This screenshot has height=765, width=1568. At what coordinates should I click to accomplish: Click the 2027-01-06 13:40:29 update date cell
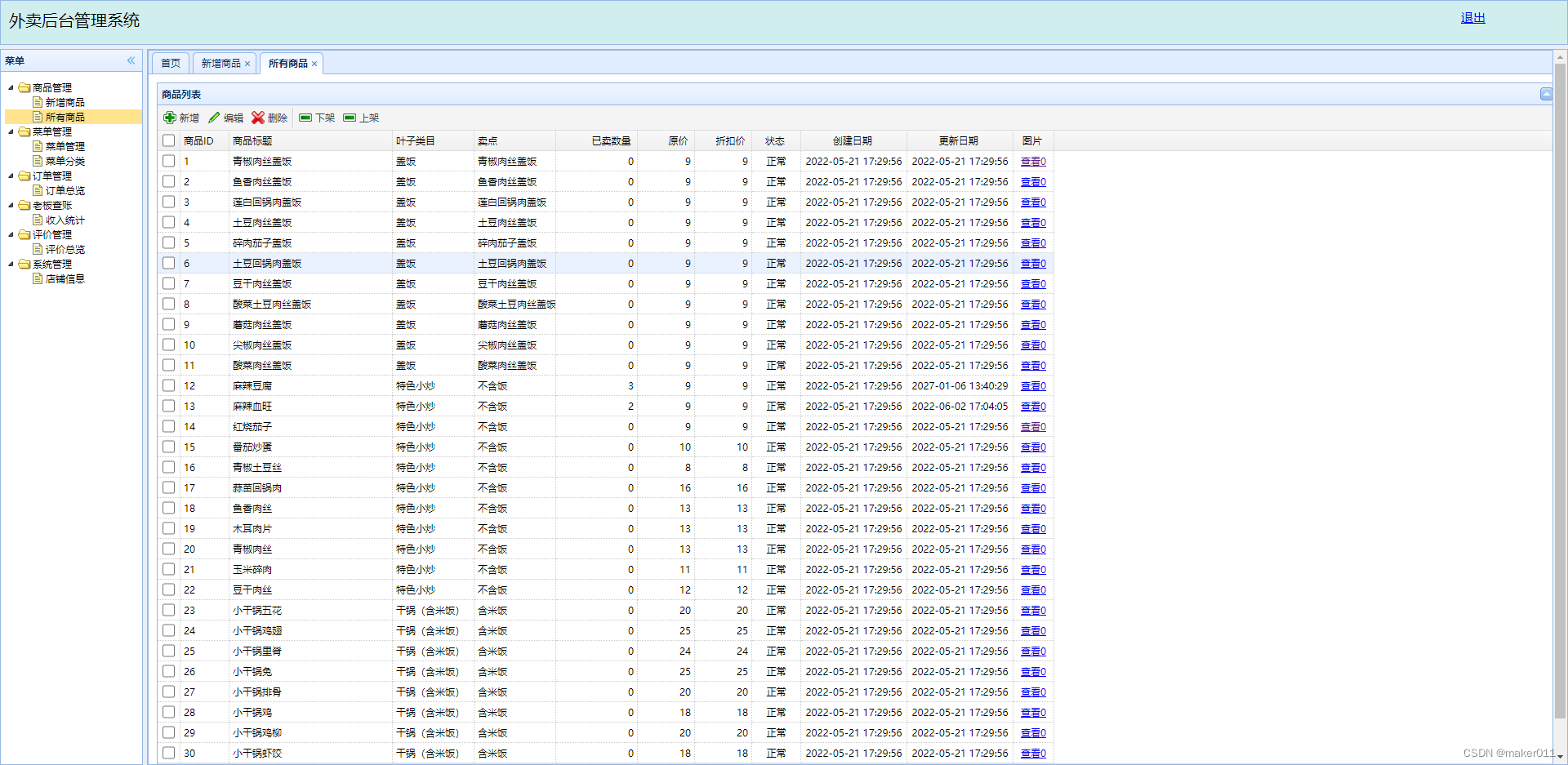pyautogui.click(x=960, y=385)
